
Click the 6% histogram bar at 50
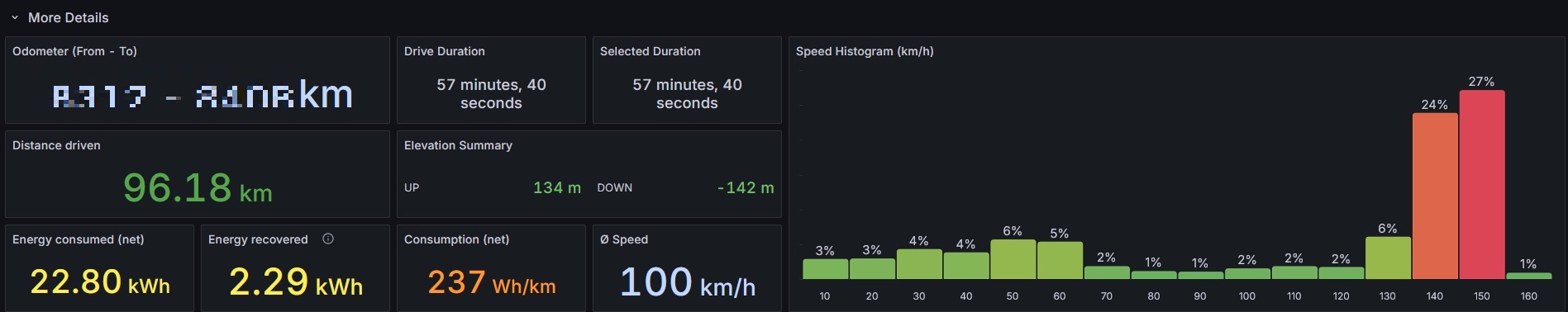click(x=1013, y=259)
